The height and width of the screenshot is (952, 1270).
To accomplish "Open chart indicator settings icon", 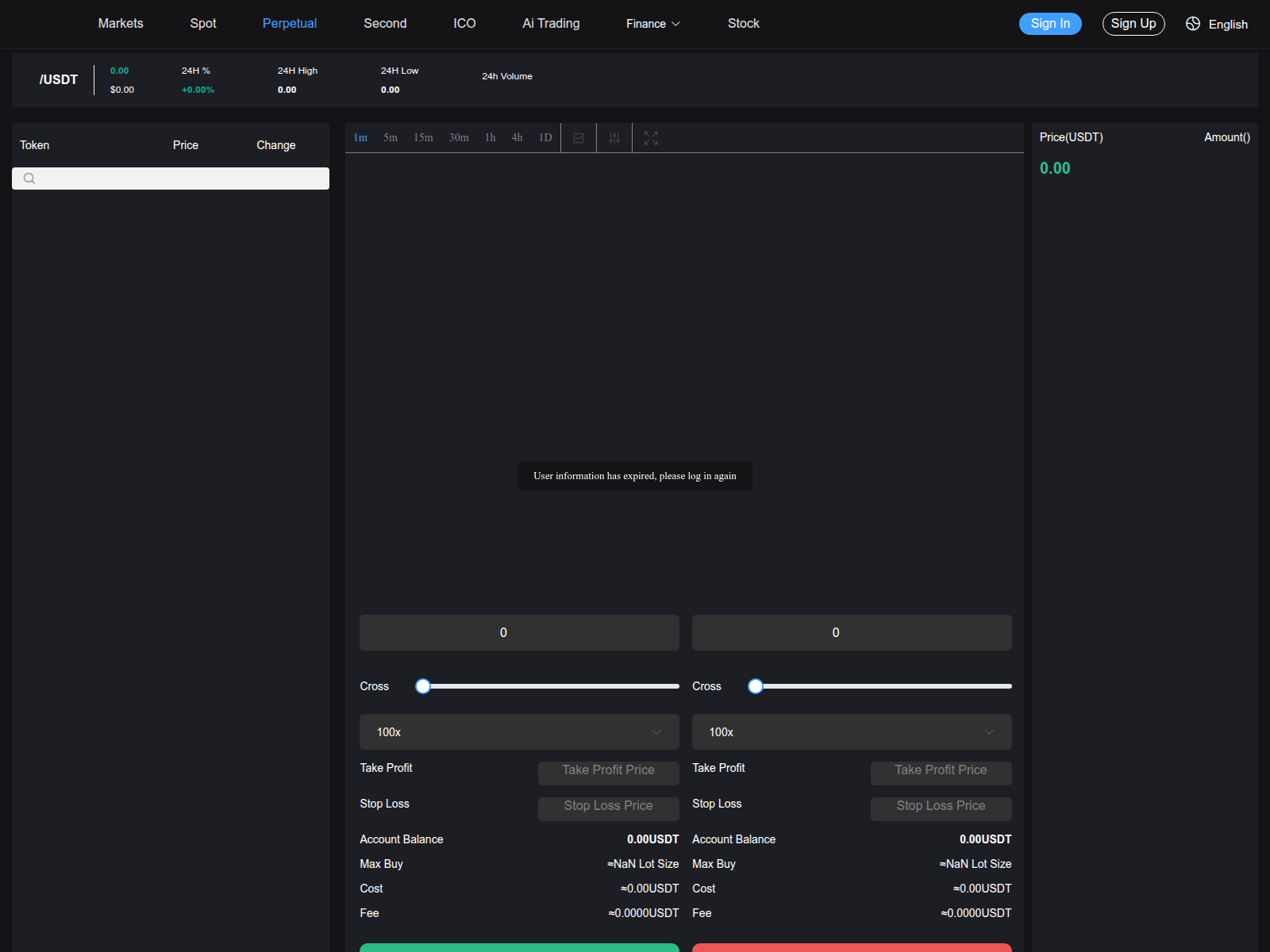I will tap(614, 138).
